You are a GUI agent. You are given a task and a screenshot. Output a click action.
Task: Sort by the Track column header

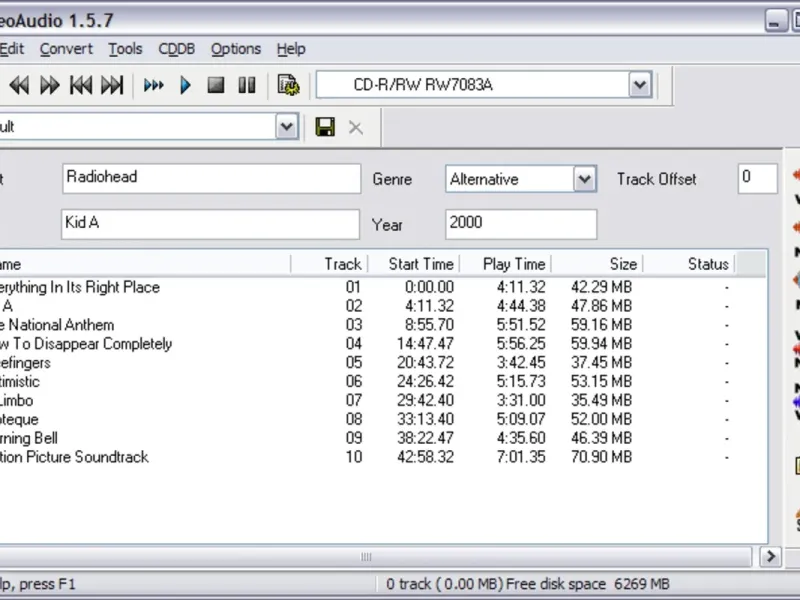(330, 264)
